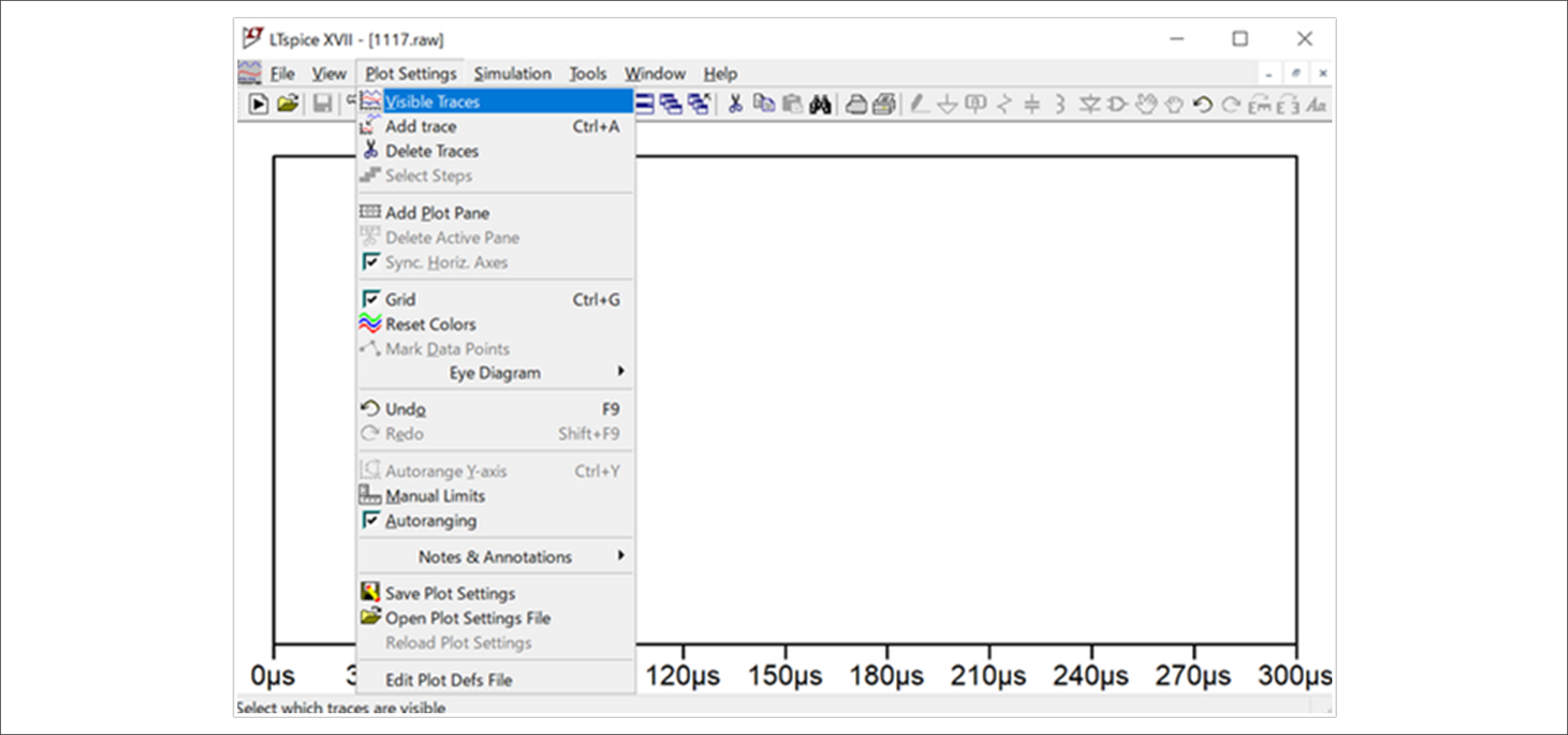Click the Redo arrow in the toolbar
This screenshot has width=1568, height=735.
pos(1231,105)
